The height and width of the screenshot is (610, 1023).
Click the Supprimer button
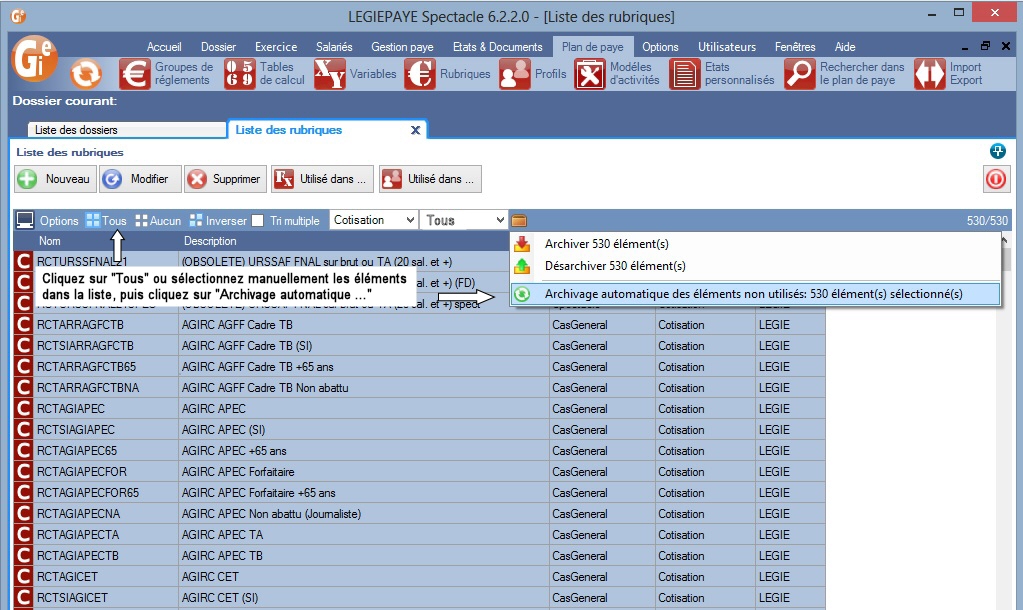pyautogui.click(x=225, y=179)
